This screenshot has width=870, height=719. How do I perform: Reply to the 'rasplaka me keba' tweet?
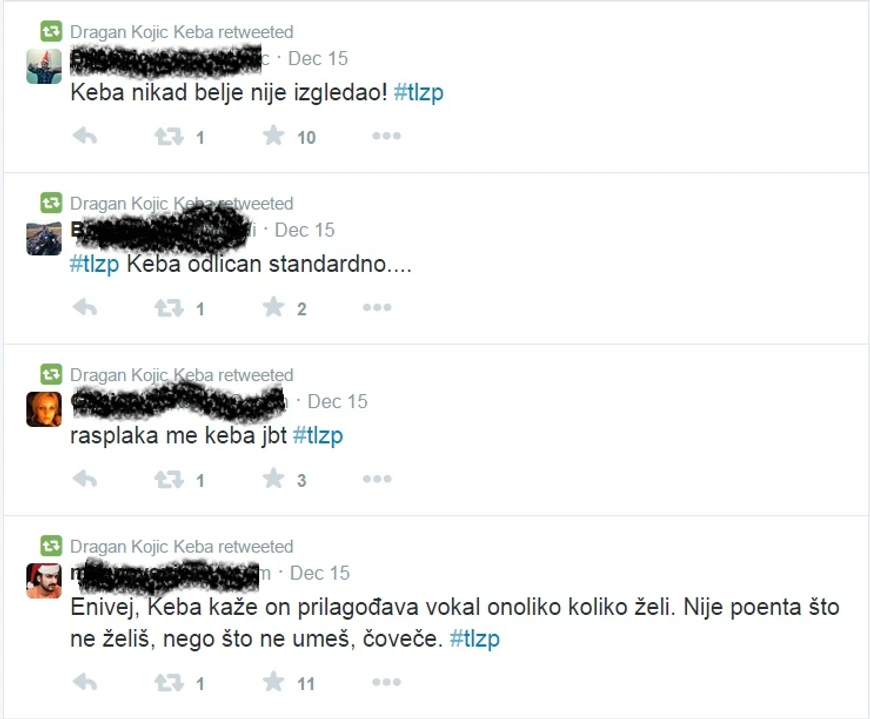tap(85, 479)
